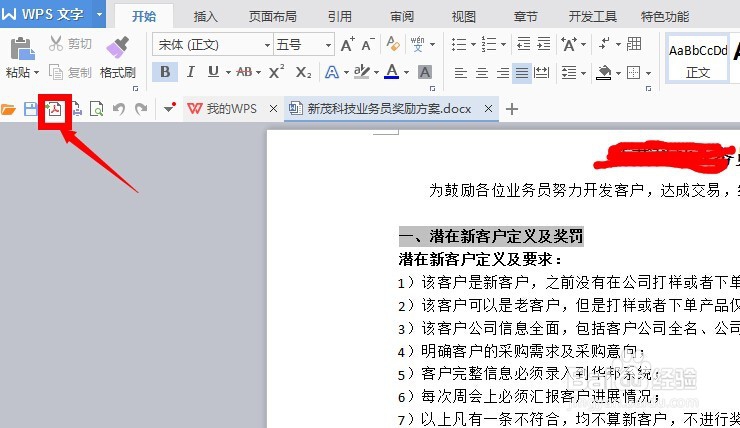Open the bullet list style dropdown arrow
740x428 pixels.
473,45
